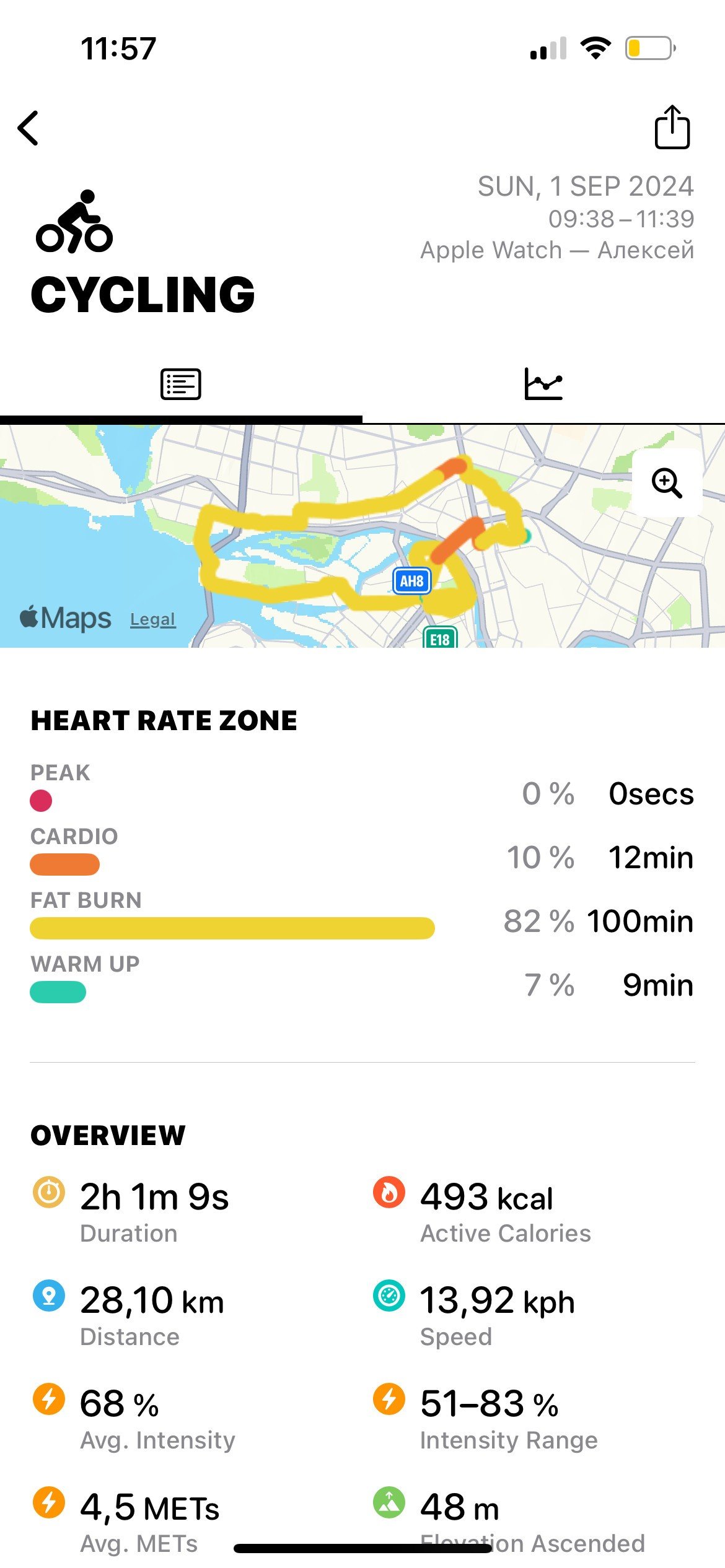Select the orange Cardio zone bar

(x=64, y=864)
